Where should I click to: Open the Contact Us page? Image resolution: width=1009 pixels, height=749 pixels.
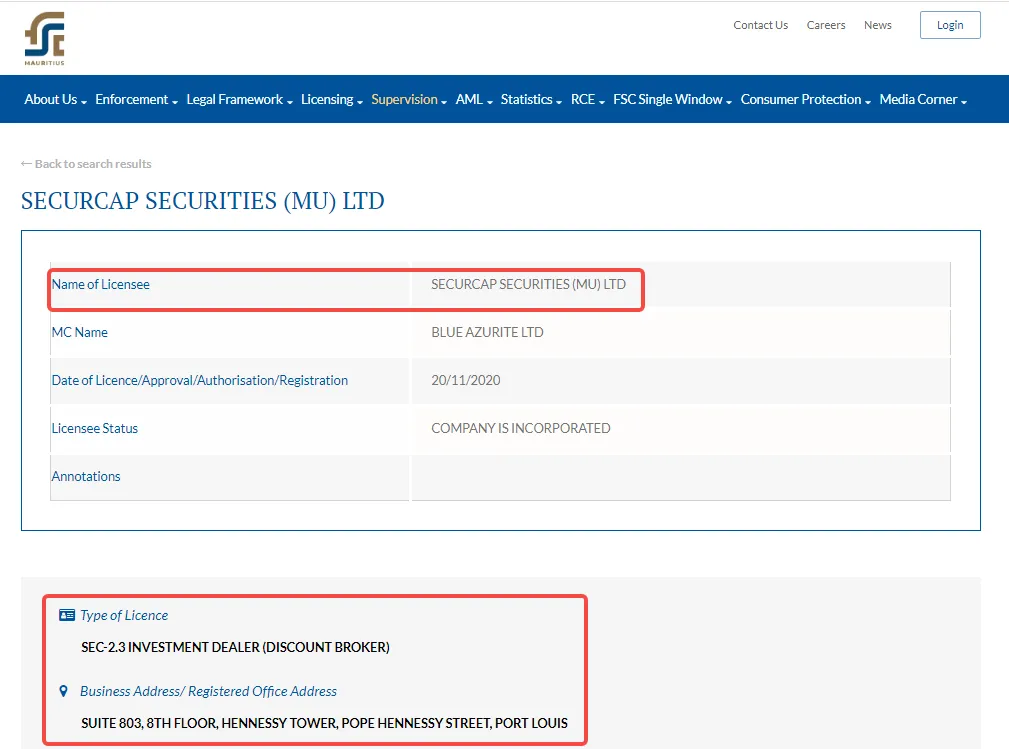pos(761,25)
